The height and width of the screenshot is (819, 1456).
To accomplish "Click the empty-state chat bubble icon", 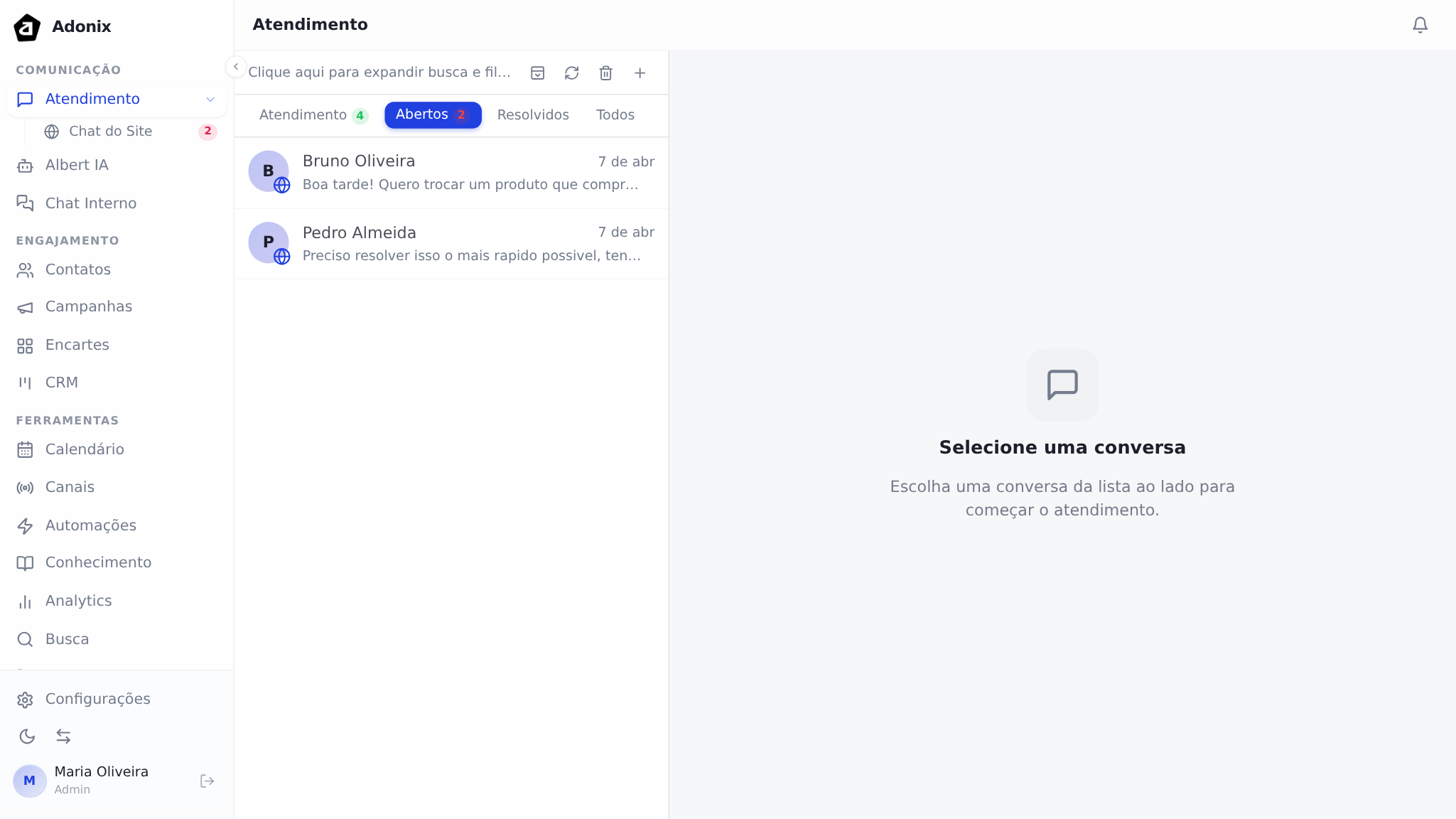I will [1062, 385].
